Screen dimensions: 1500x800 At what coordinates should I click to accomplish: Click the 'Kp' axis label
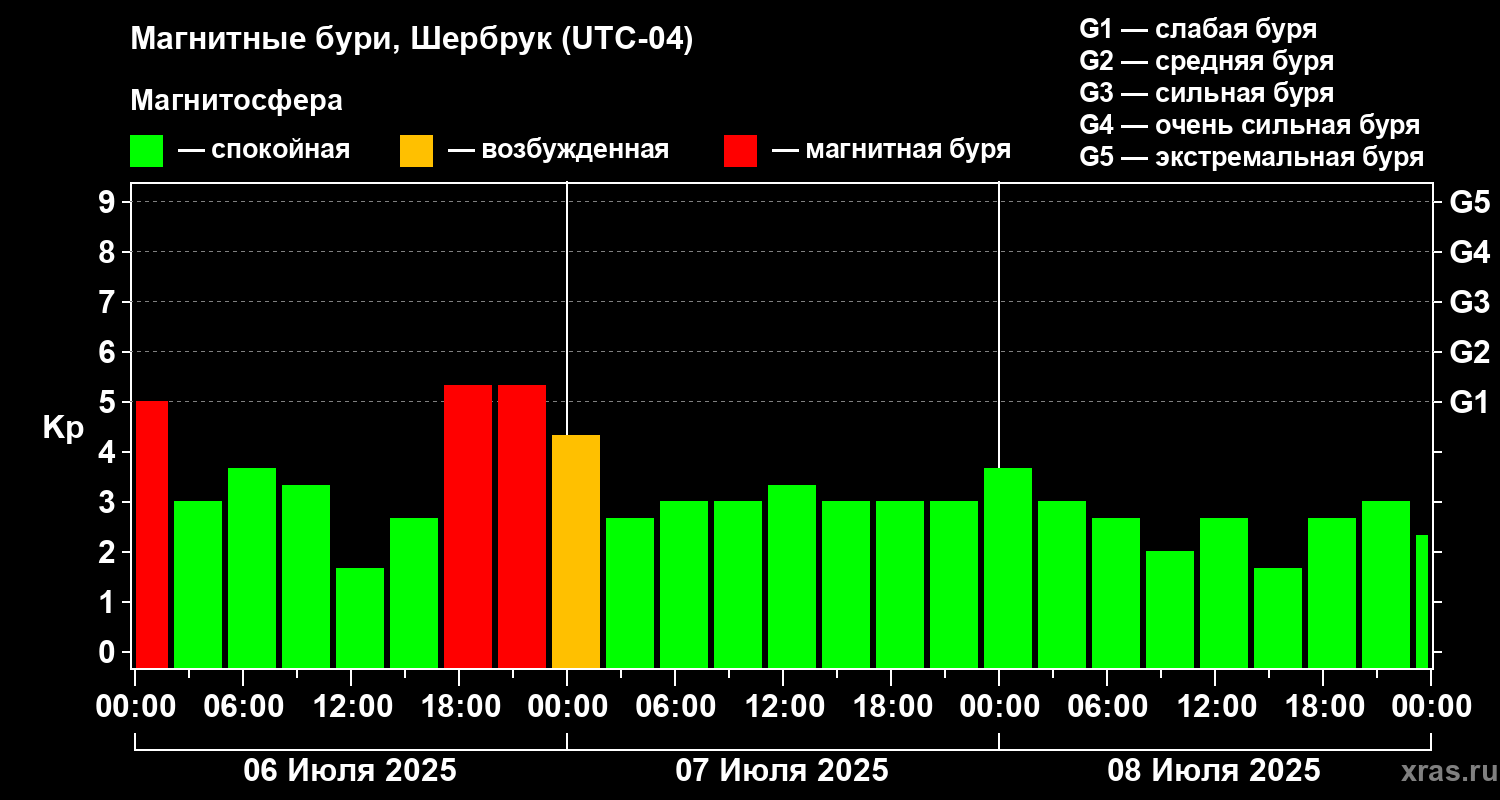62,427
